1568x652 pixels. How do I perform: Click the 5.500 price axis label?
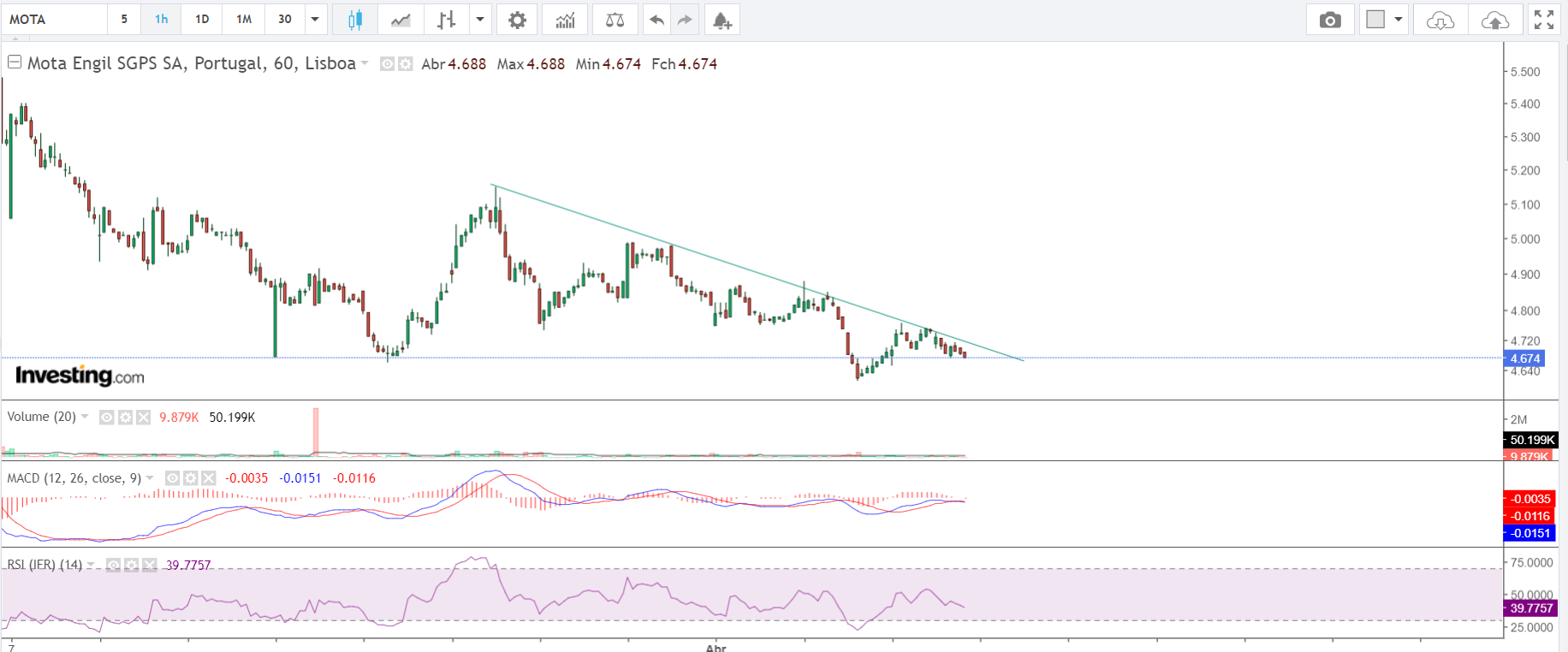point(1525,72)
